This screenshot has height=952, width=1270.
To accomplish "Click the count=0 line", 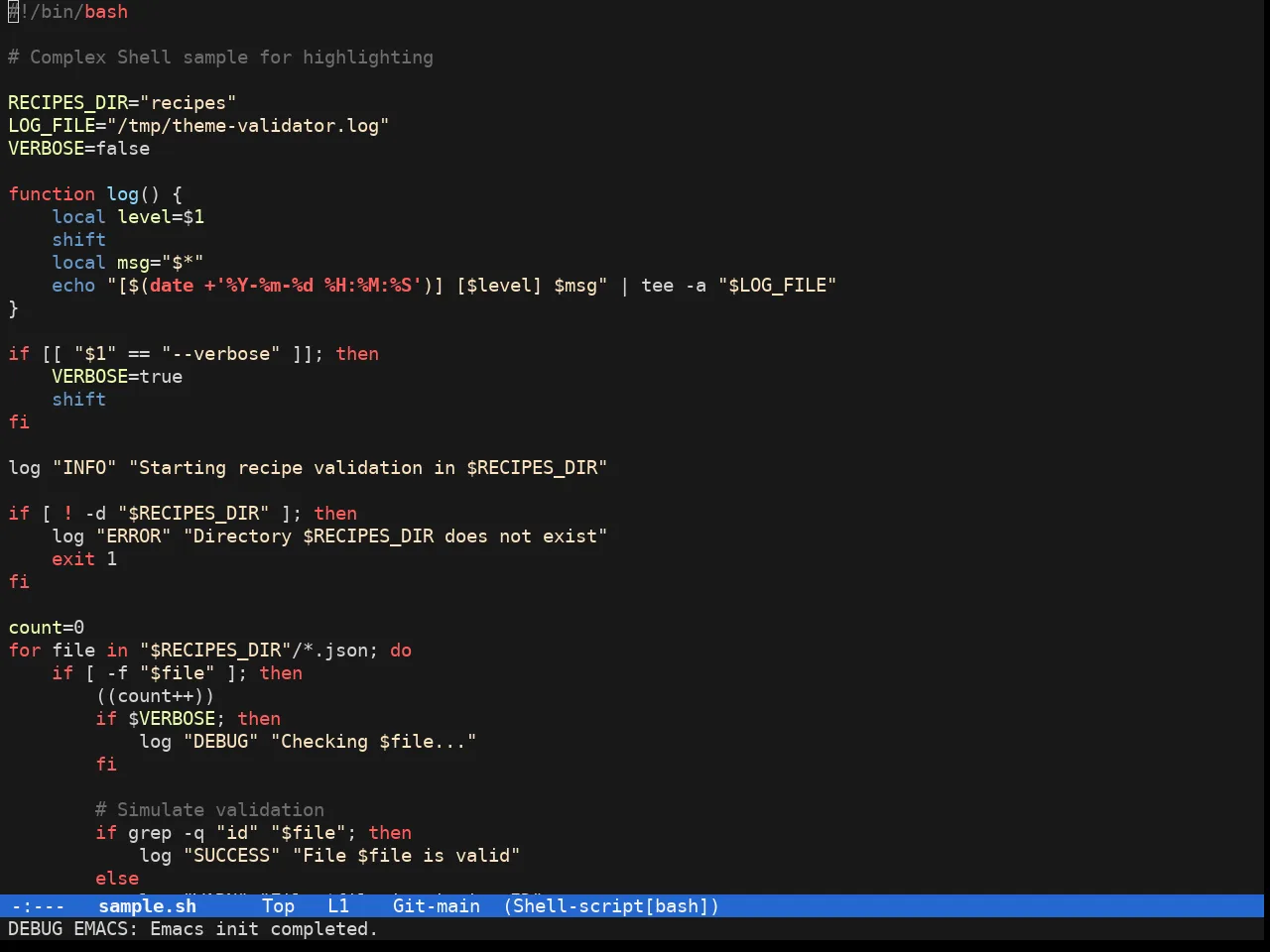I will (47, 628).
